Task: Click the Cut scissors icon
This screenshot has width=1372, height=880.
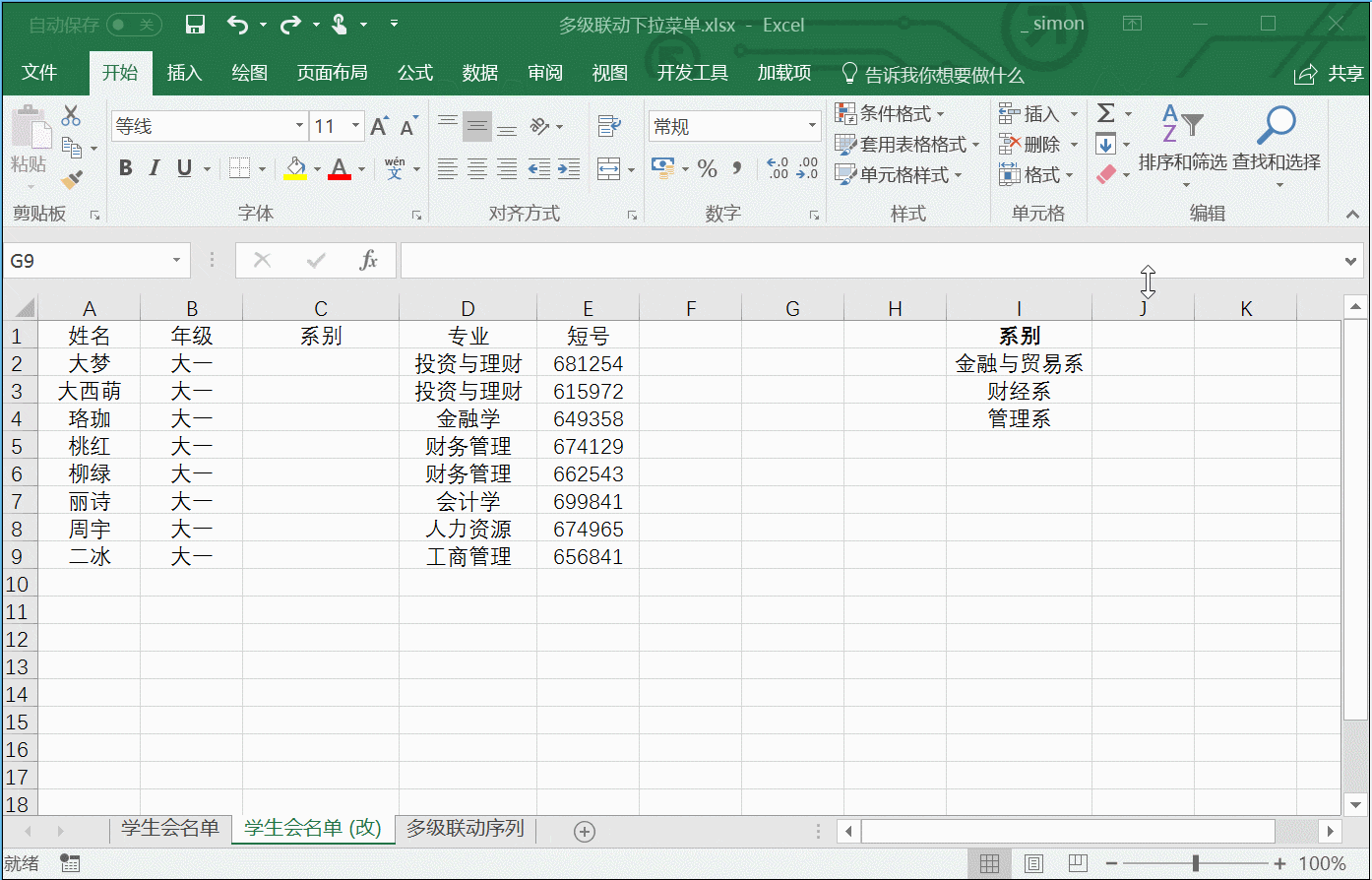Action: coord(71,115)
